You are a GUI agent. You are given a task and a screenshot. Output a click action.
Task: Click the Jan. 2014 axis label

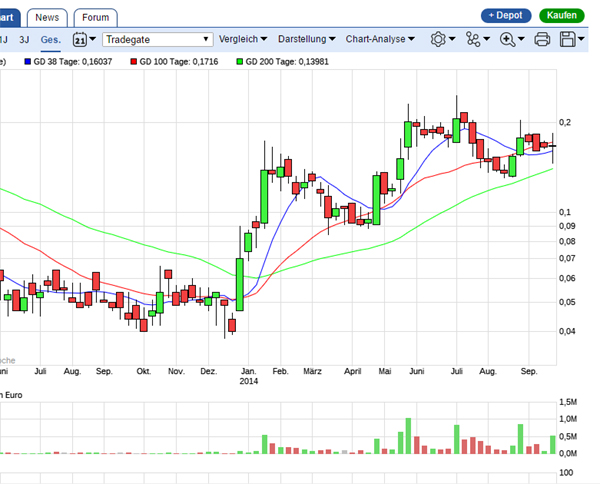(249, 376)
